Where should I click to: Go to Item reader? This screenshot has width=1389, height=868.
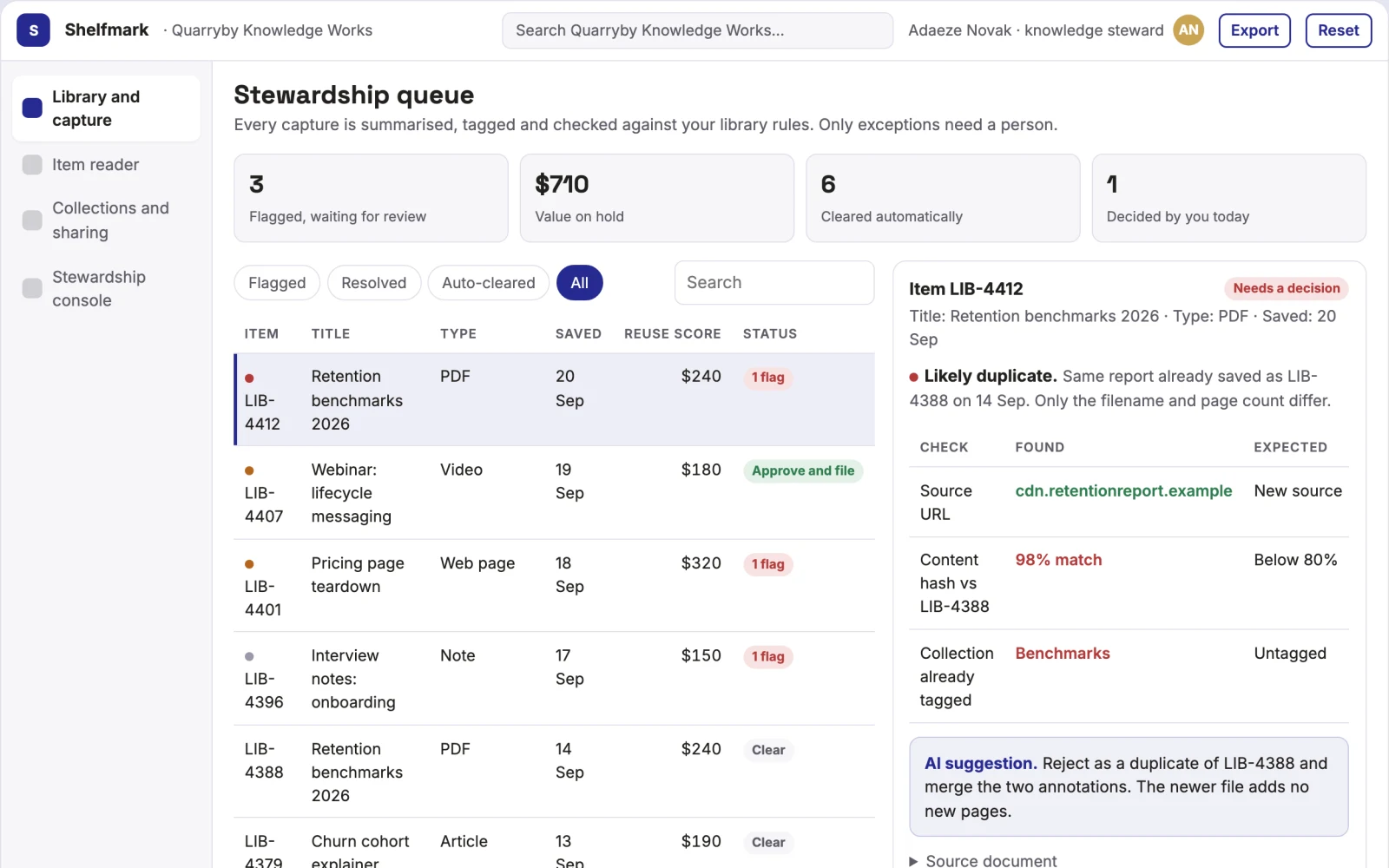106,165
